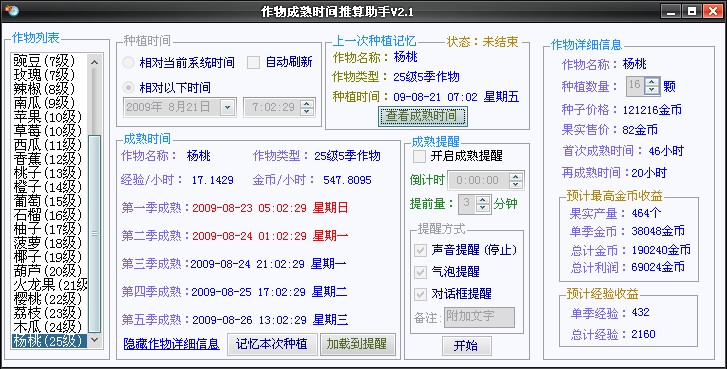Minimize the 作物成熟时间推算助手 window
727x369 pixels.
670,11
